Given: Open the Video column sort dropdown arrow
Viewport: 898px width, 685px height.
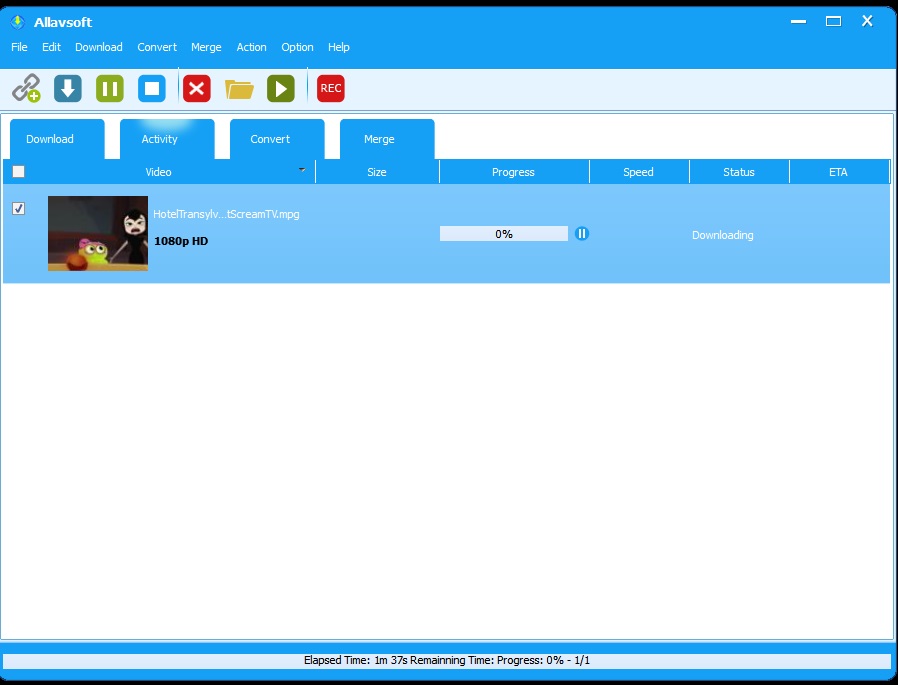Looking at the screenshot, I should click(x=302, y=170).
